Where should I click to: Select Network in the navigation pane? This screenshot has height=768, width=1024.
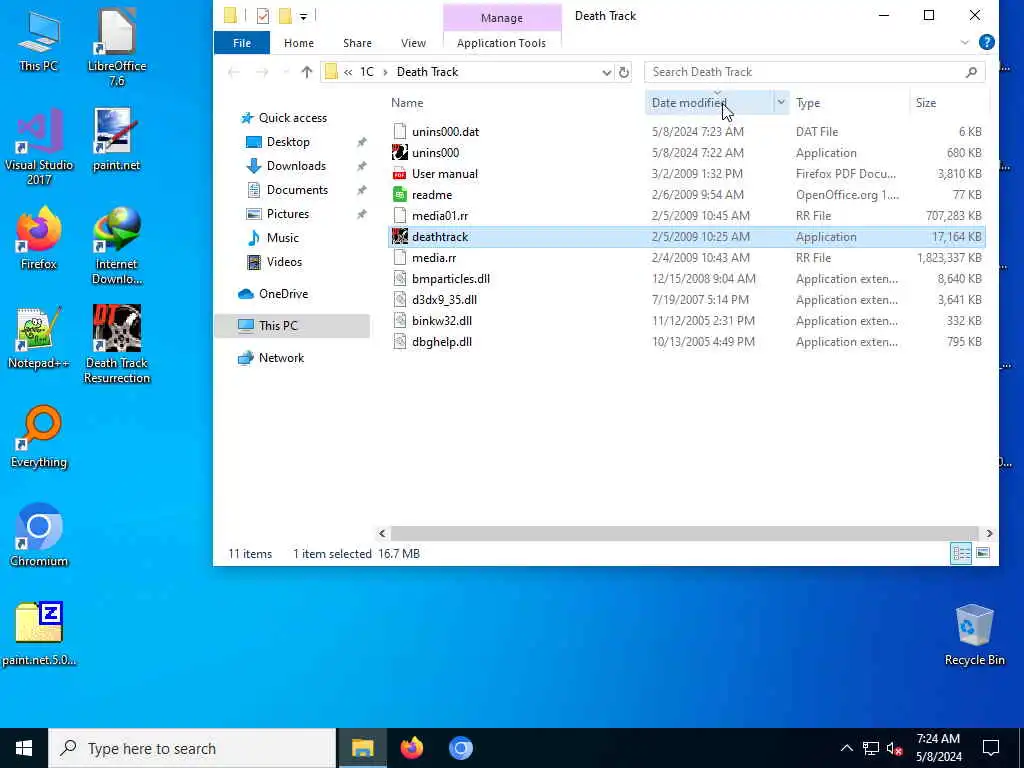click(x=281, y=358)
